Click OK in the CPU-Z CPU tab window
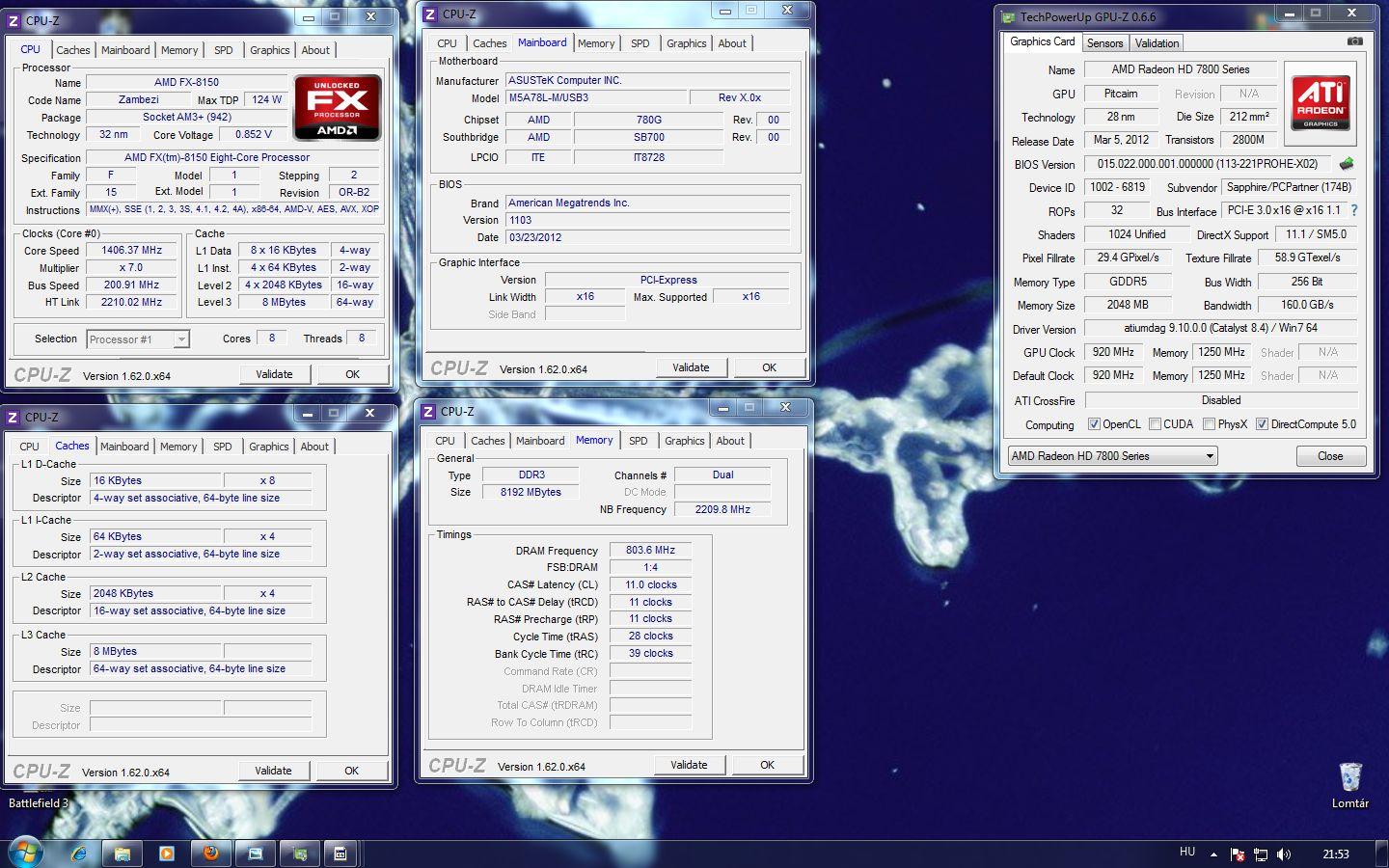This screenshot has height=868, width=1389. pyautogui.click(x=353, y=374)
